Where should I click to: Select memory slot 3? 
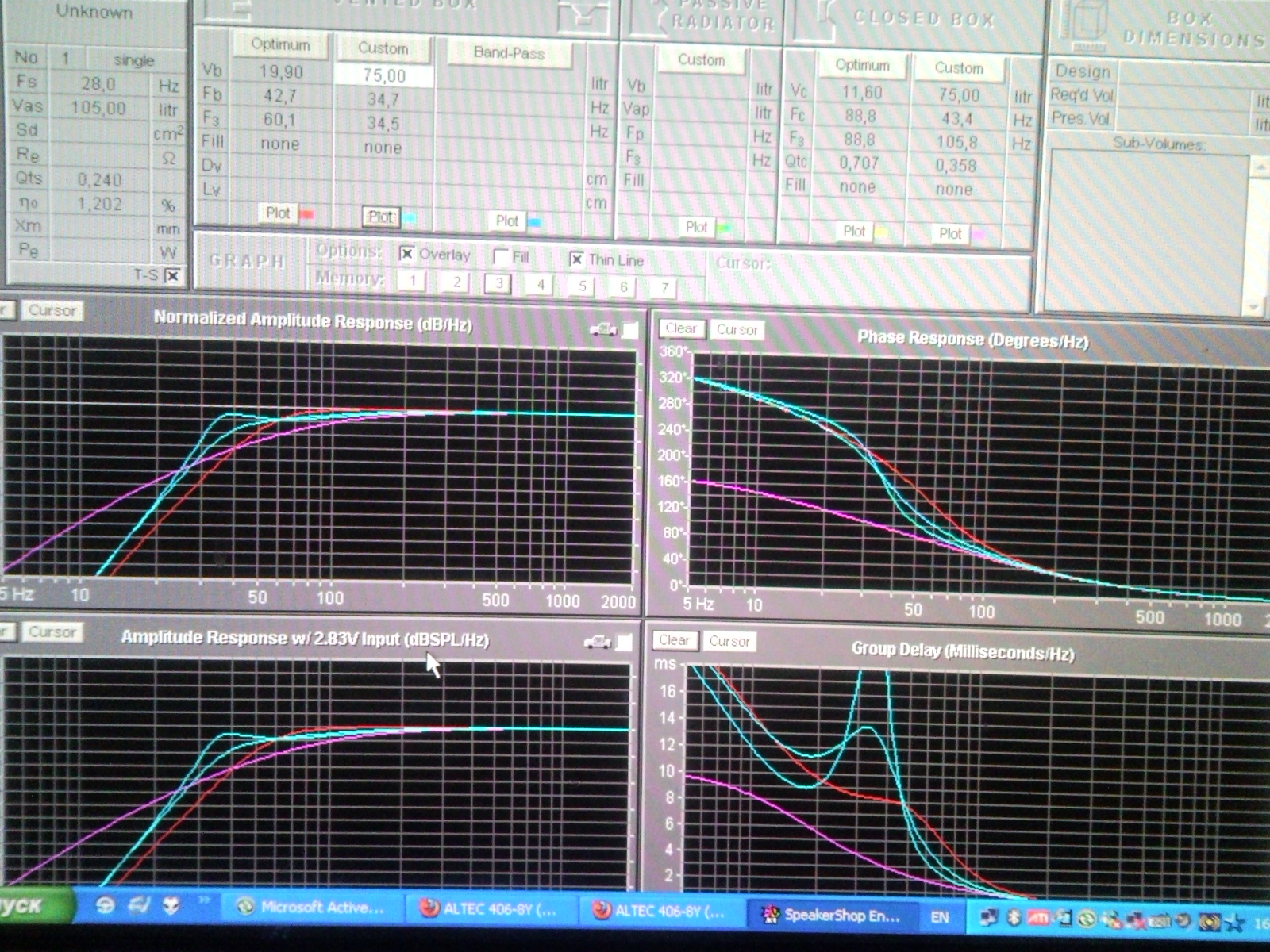498,283
